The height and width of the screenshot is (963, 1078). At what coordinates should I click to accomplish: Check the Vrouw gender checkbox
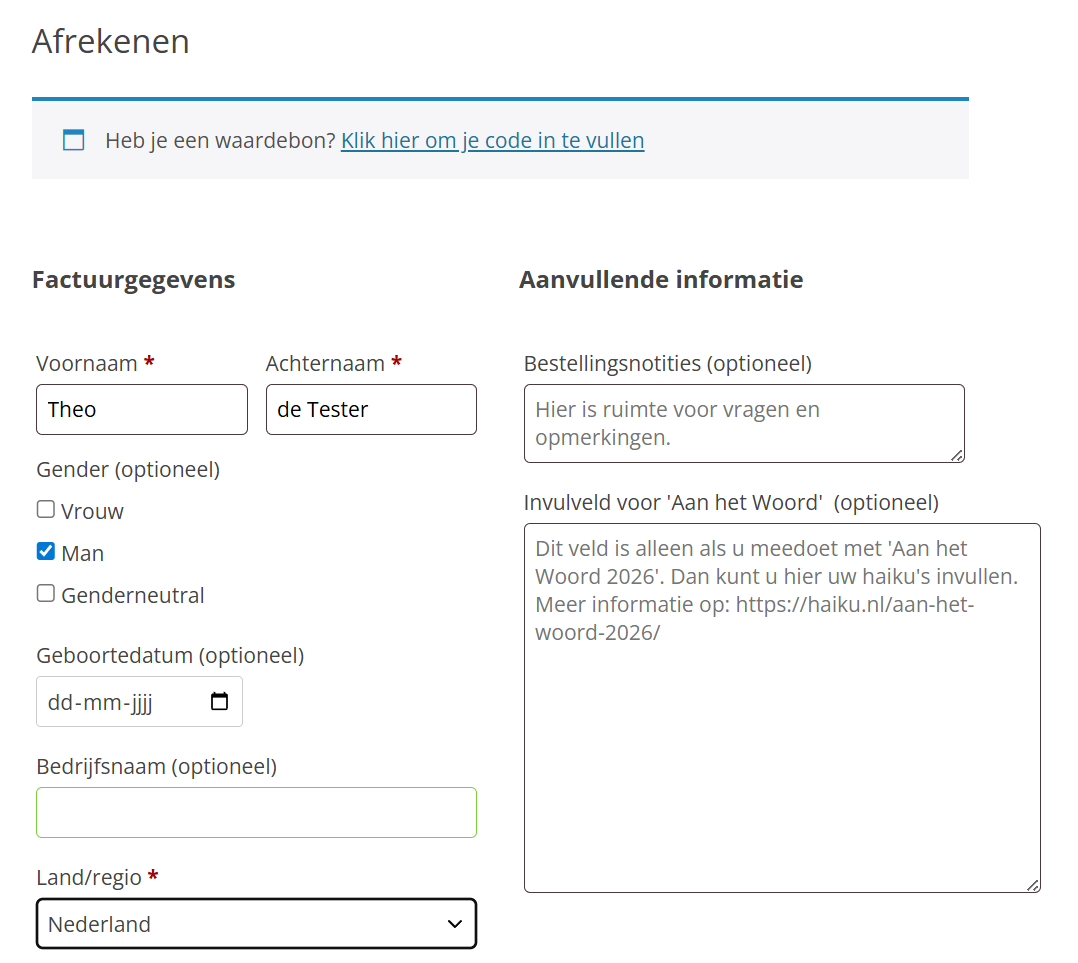coord(46,510)
